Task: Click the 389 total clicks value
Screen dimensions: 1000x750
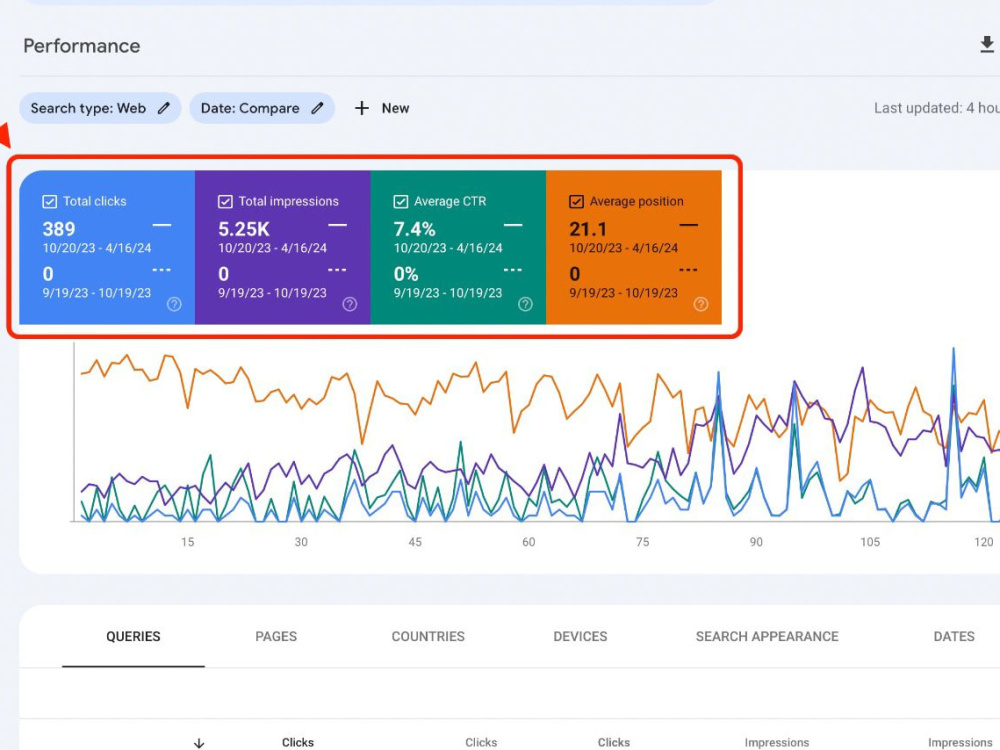Action: (x=59, y=229)
